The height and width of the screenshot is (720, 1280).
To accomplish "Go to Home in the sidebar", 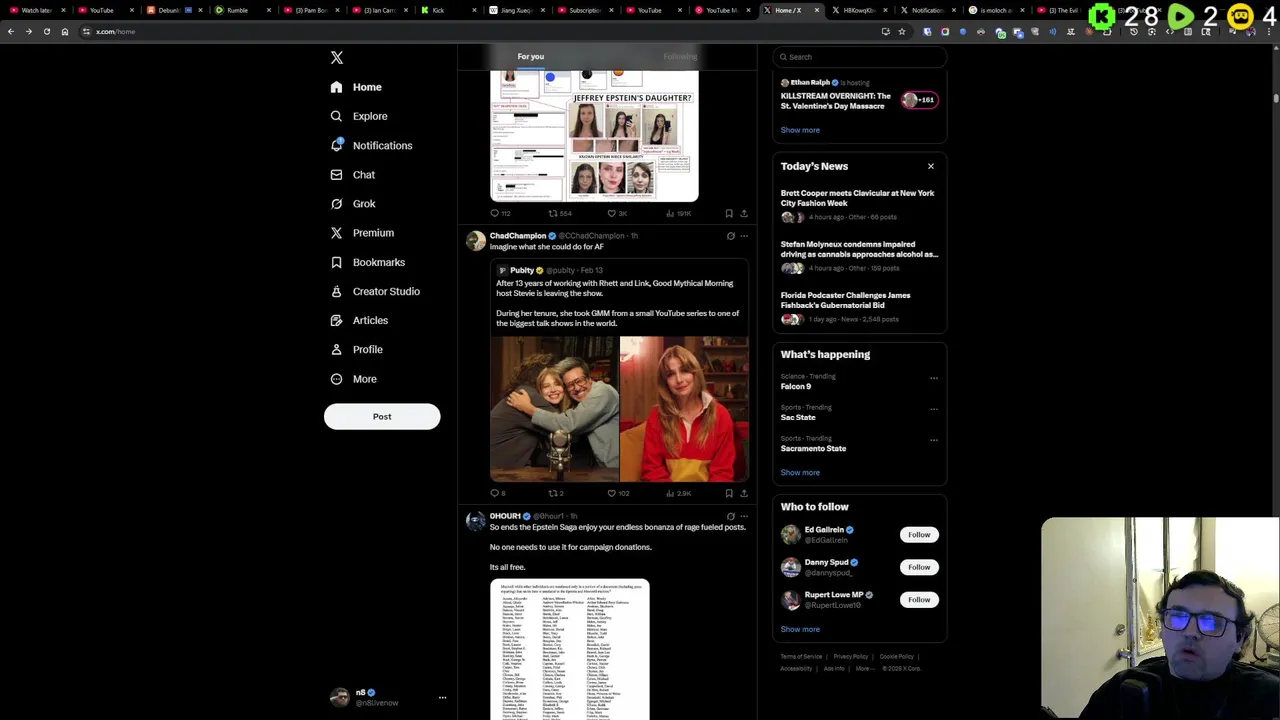I will [356, 87].
